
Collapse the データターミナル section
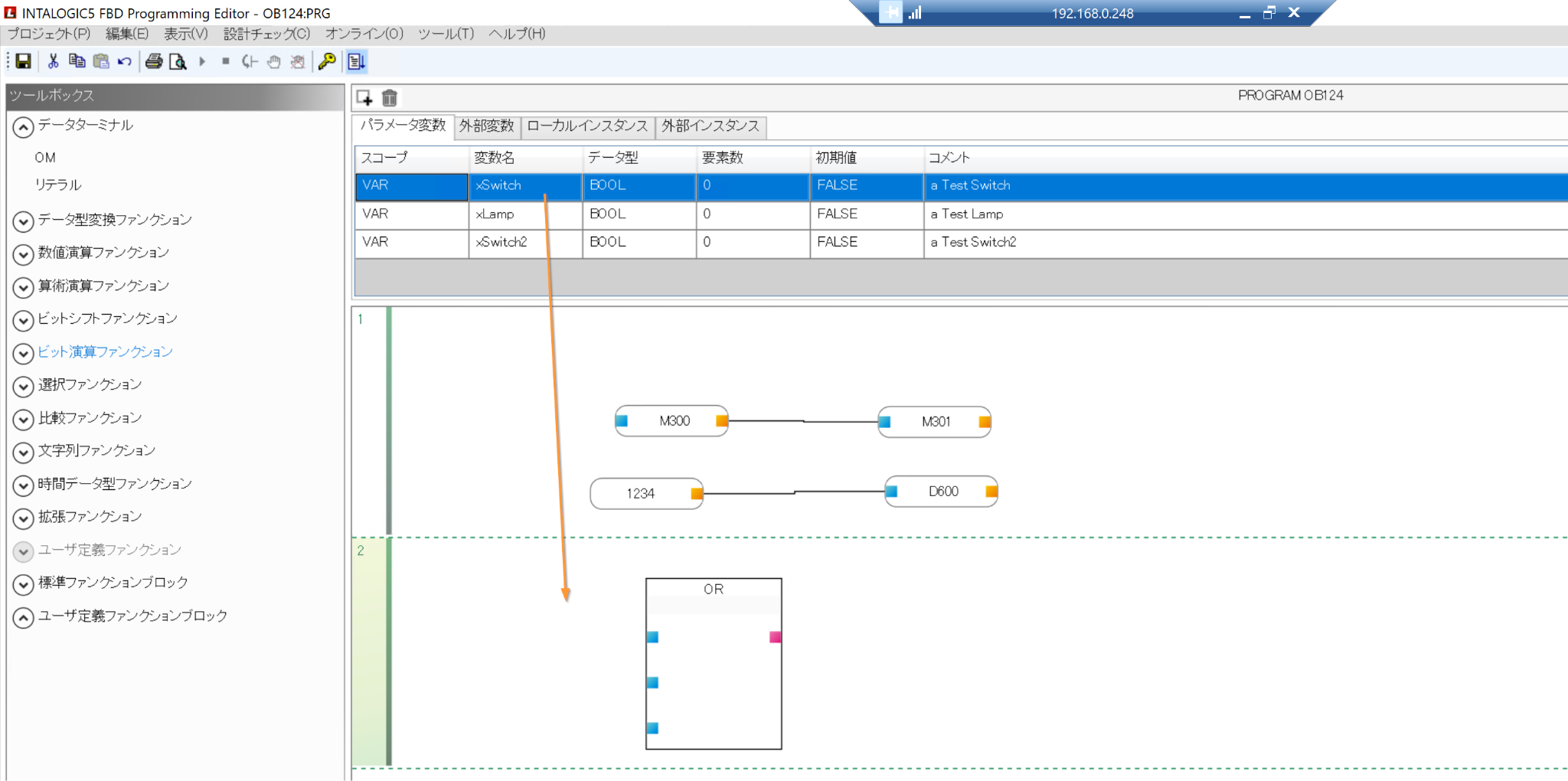pyautogui.click(x=24, y=127)
